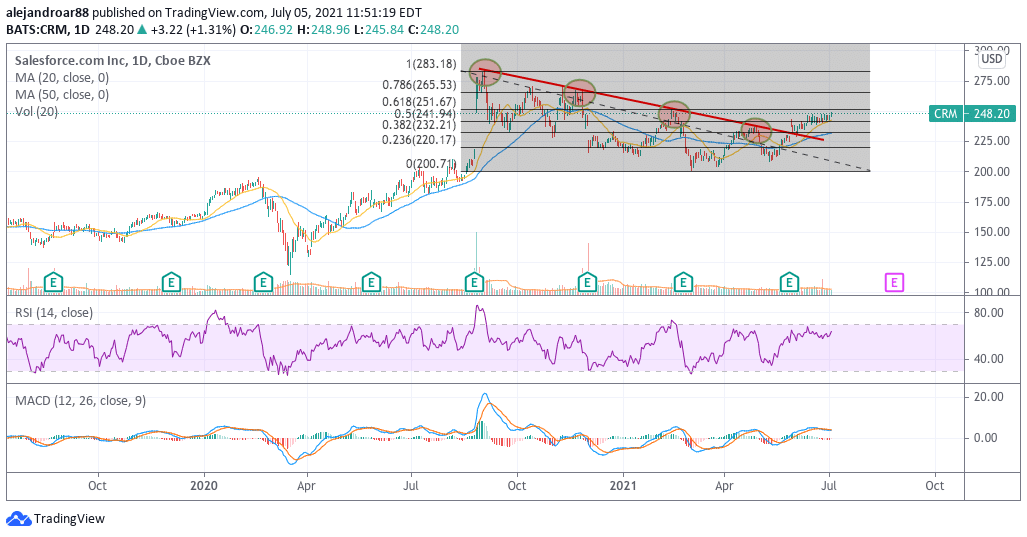Image resolution: width=1027 pixels, height=537 pixels.
Task: Click the TradingView cloud logo icon
Action: (18, 519)
